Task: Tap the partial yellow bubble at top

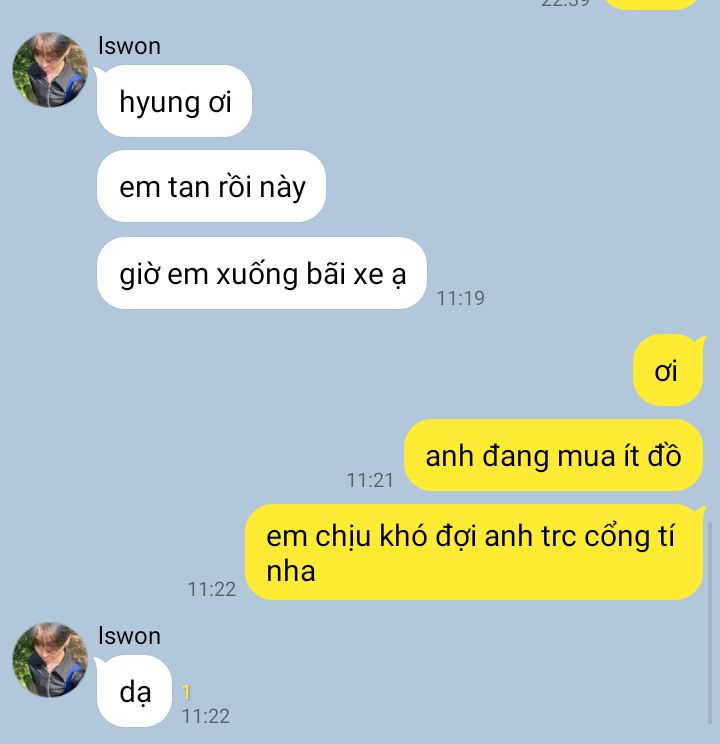Action: (x=651, y=4)
